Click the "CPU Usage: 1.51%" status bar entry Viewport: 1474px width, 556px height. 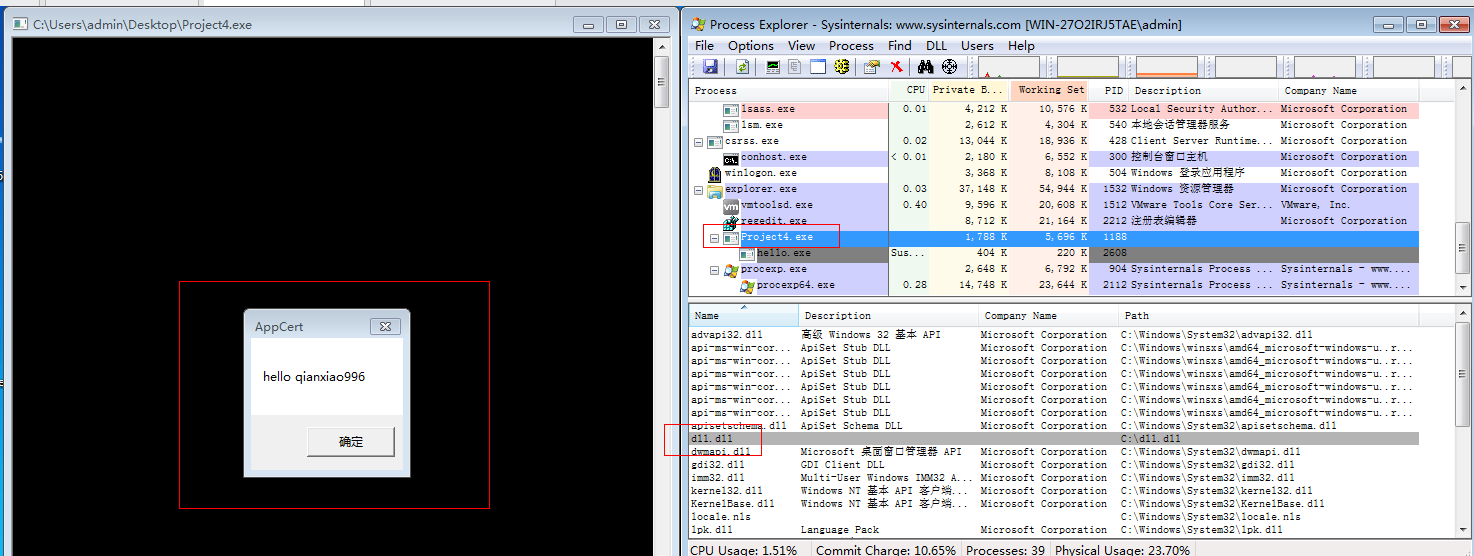click(746, 550)
